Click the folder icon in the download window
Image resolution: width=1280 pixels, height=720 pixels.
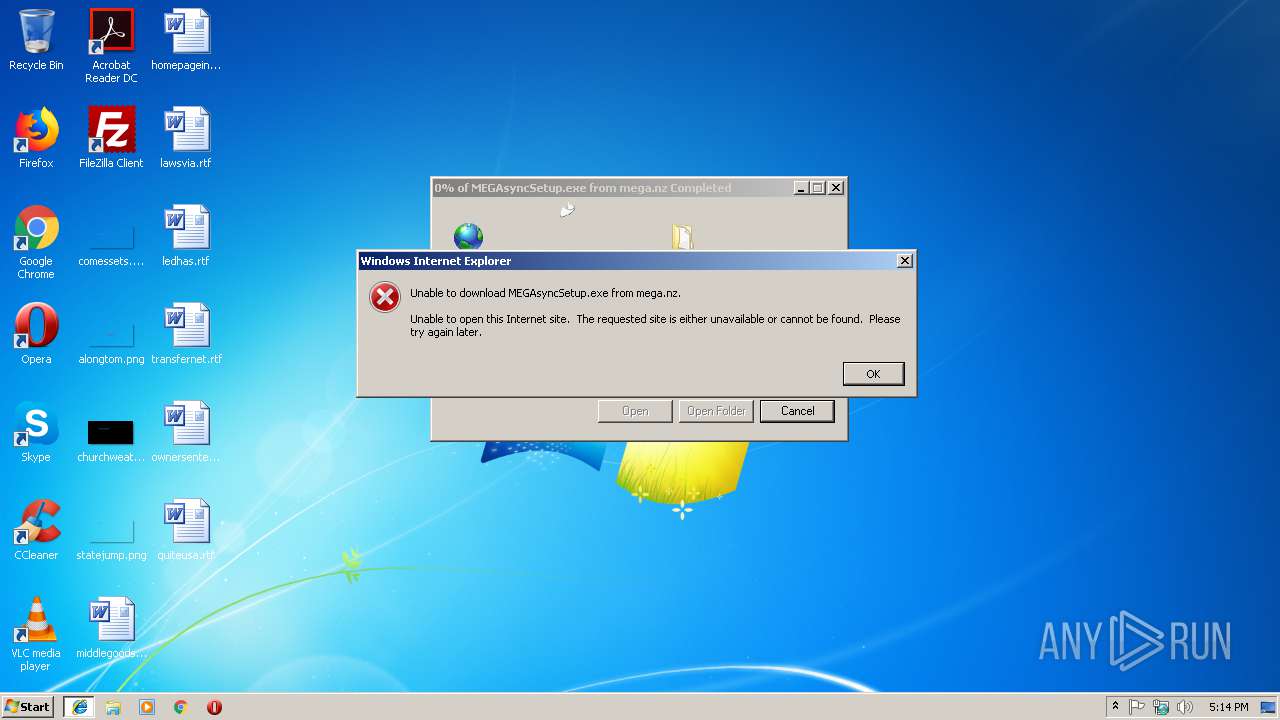(x=683, y=236)
